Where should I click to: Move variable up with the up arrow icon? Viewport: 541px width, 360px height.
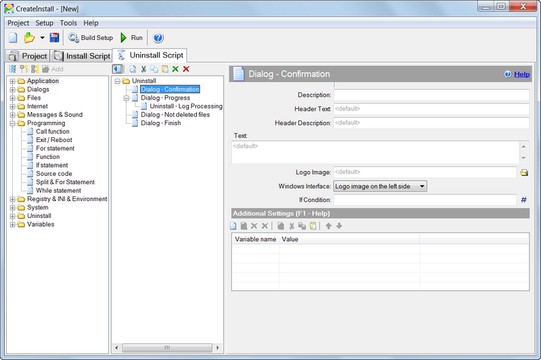tap(328, 226)
